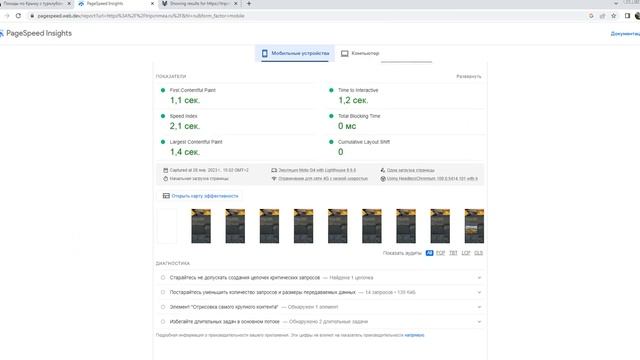Viewport: 640px width, 360px height.
Task: Click the last filmstrip thumbnail showing a photo
Action: point(474,226)
